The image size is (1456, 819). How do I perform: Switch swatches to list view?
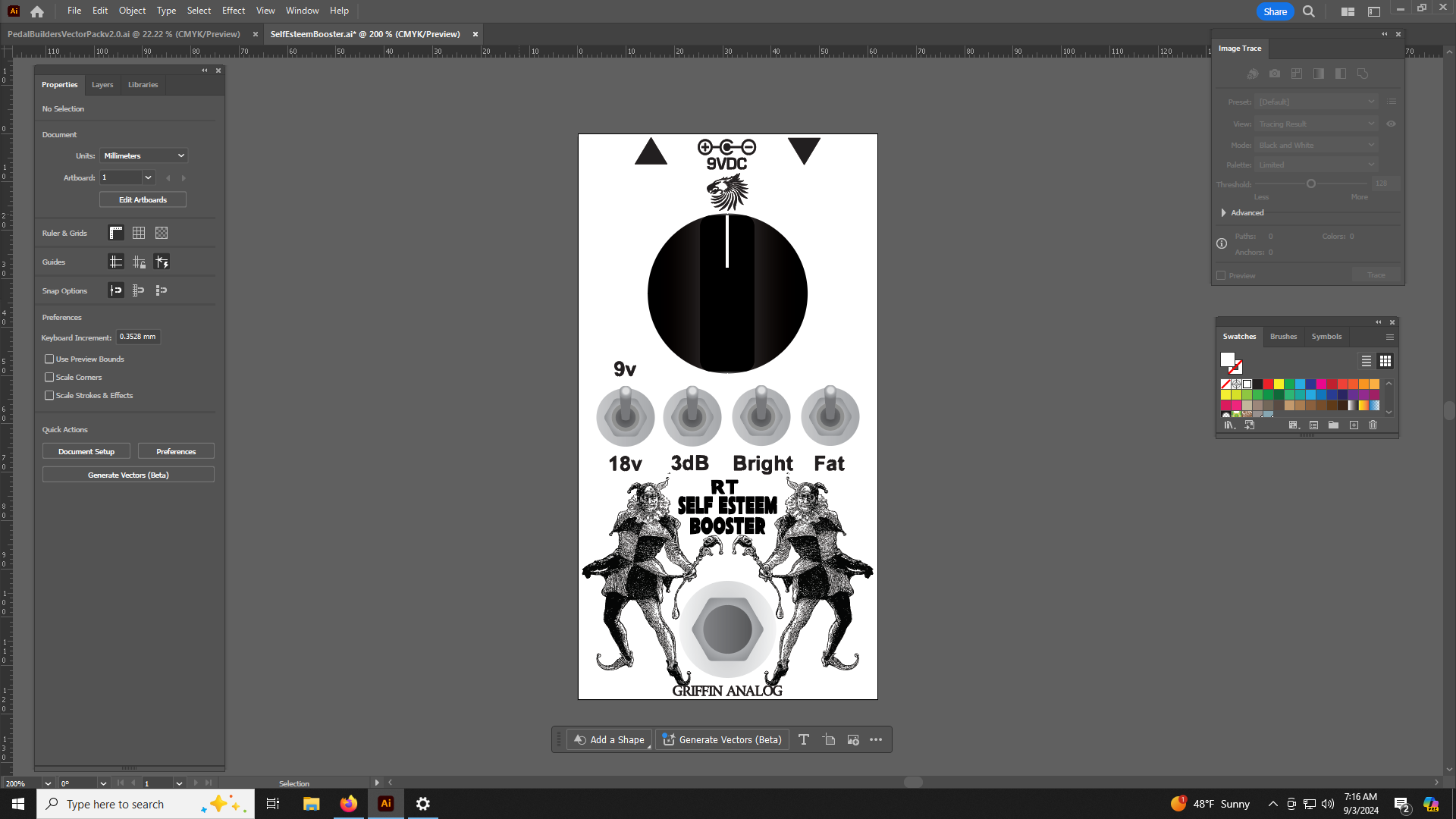tap(1366, 361)
